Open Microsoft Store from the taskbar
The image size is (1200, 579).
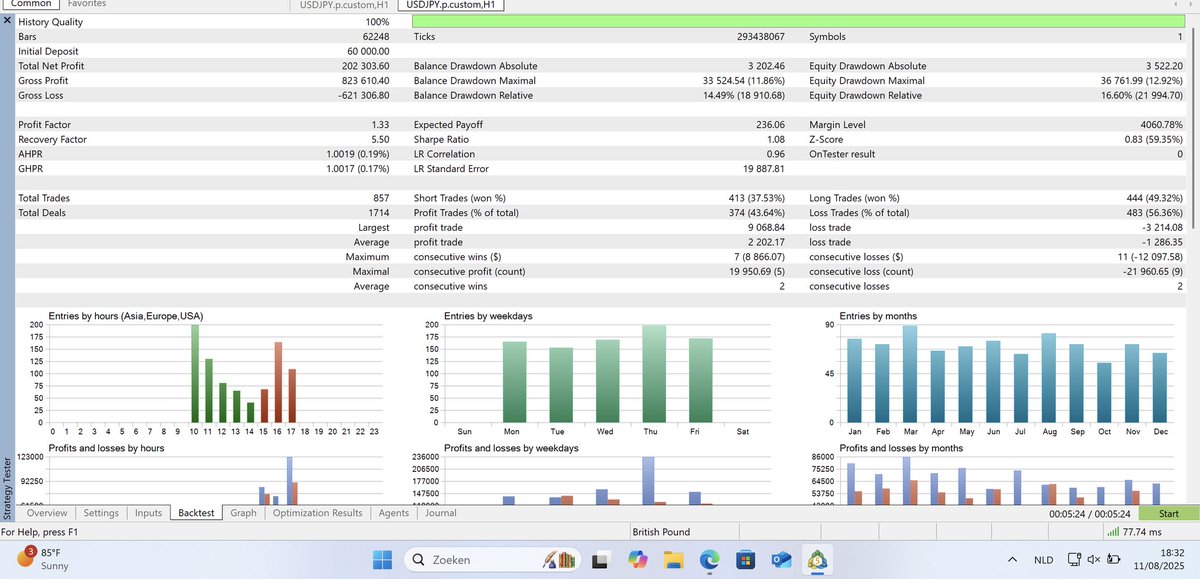point(746,561)
